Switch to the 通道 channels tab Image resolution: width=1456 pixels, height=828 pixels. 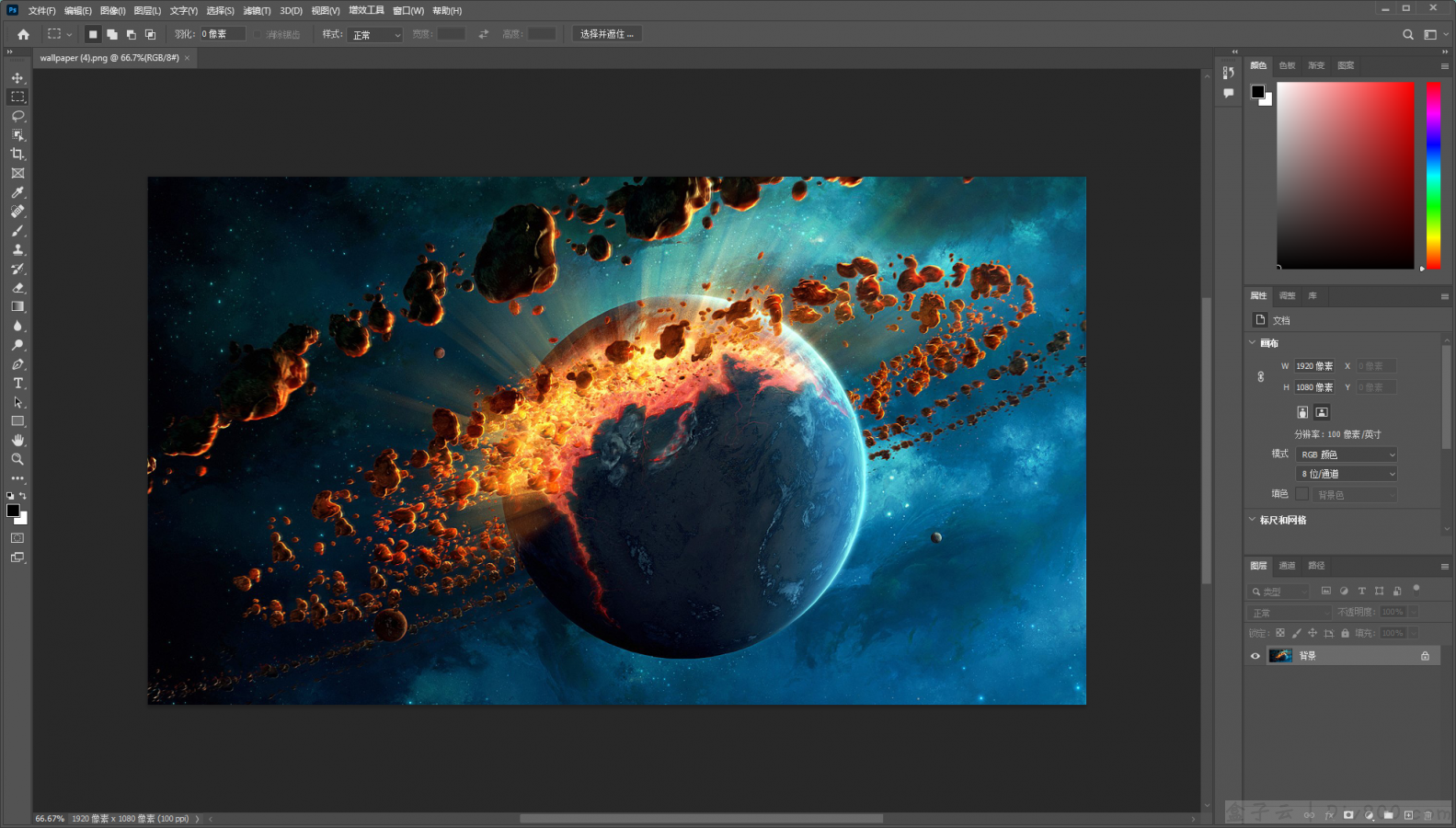(x=1287, y=566)
